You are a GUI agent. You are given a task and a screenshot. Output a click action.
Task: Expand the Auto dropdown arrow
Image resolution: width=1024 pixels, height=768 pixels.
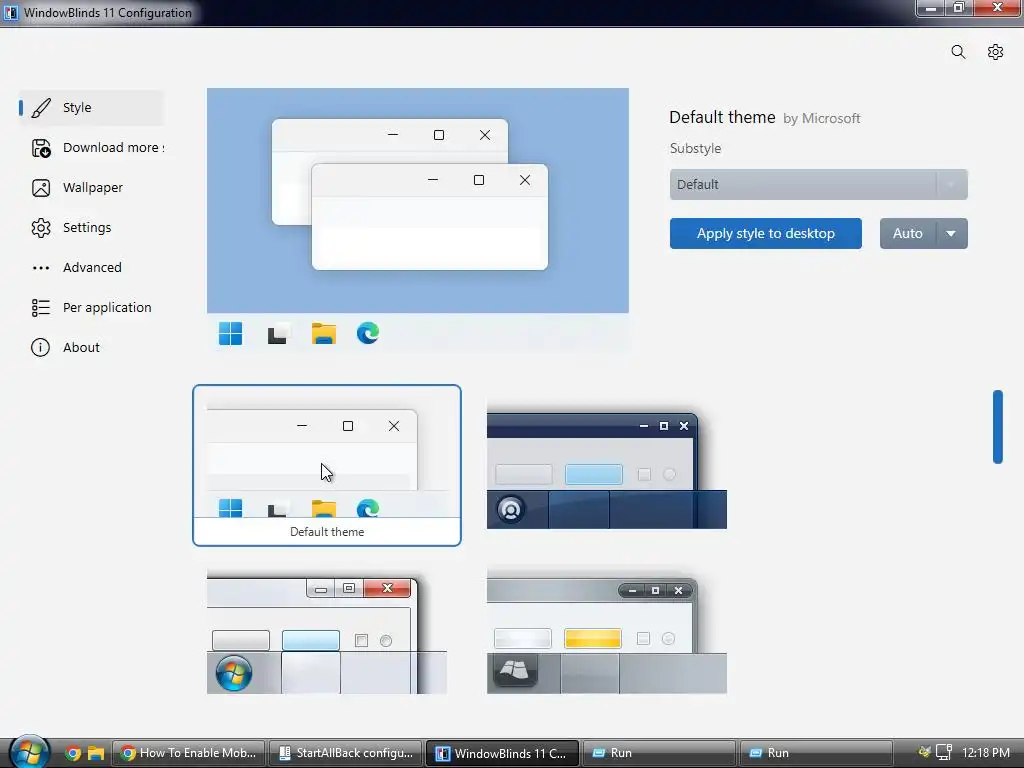pos(952,233)
